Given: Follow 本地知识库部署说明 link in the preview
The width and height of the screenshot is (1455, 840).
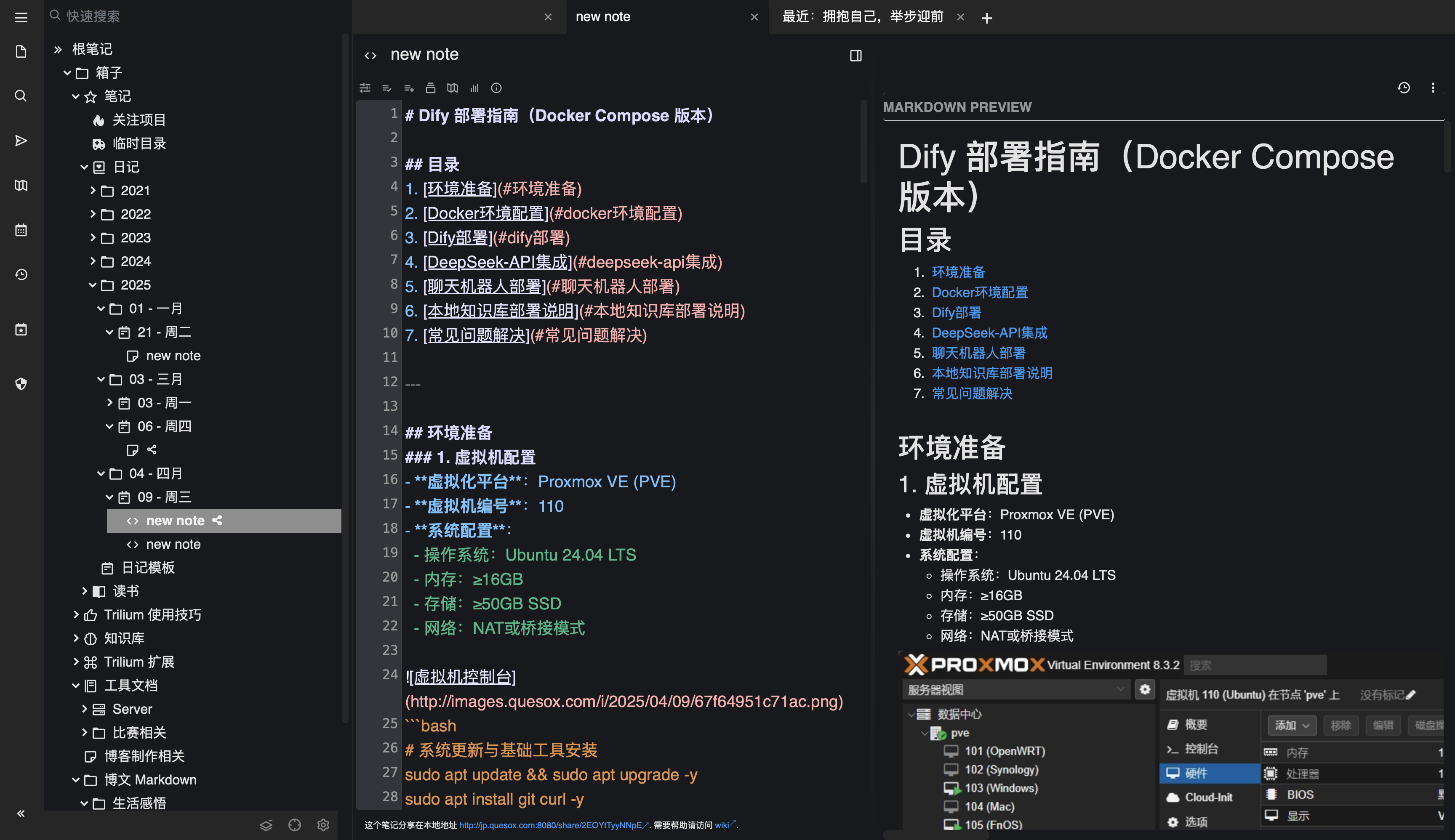Looking at the screenshot, I should coord(991,373).
